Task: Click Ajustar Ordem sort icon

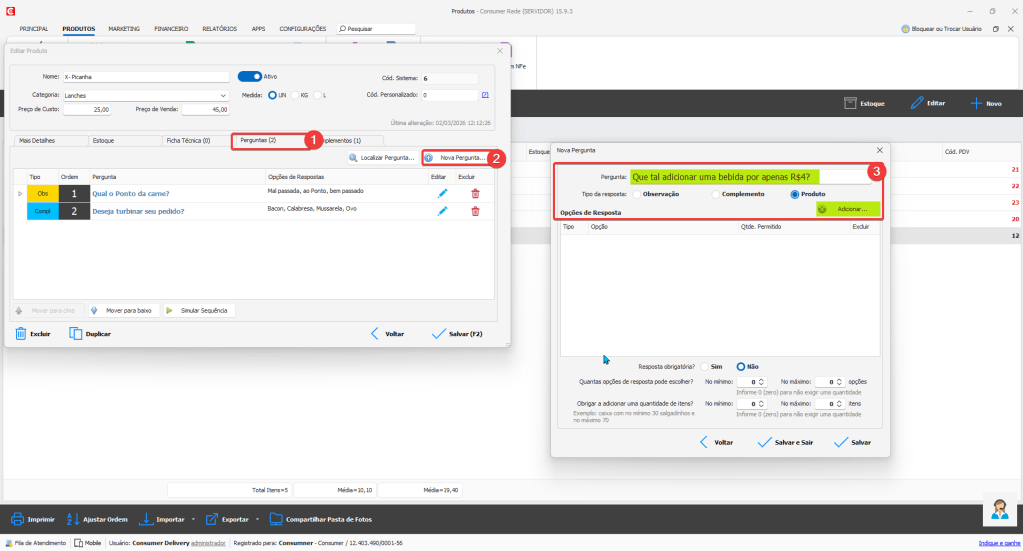Action: pyautogui.click(x=72, y=519)
